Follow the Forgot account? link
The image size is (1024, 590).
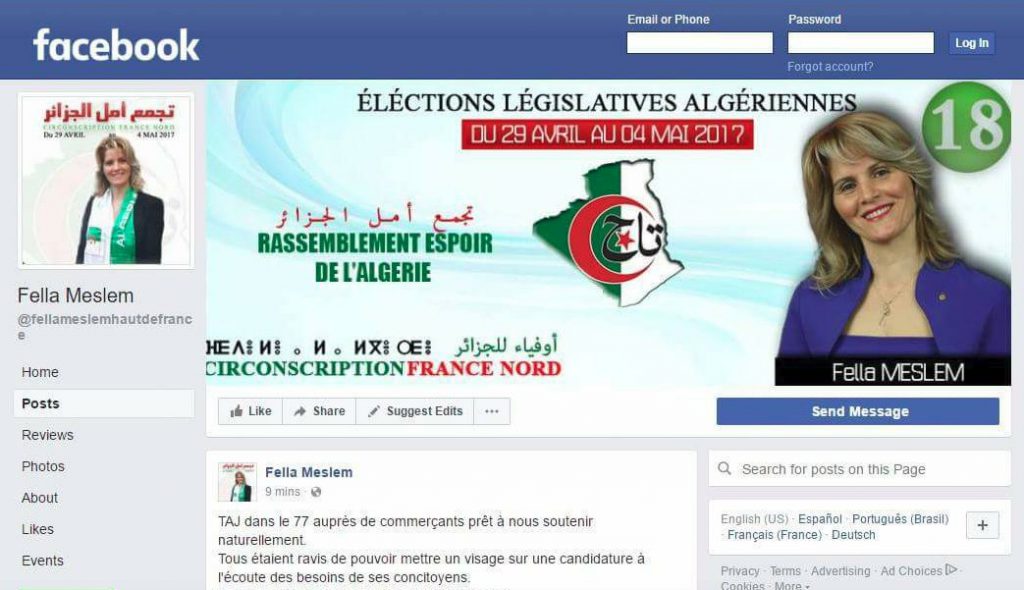[x=830, y=67]
